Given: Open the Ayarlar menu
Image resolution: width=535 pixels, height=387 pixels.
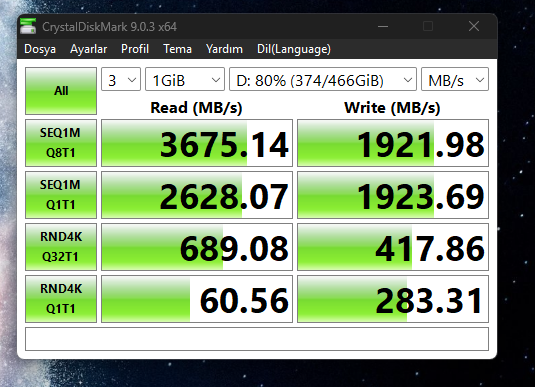Looking at the screenshot, I should click(x=88, y=49).
